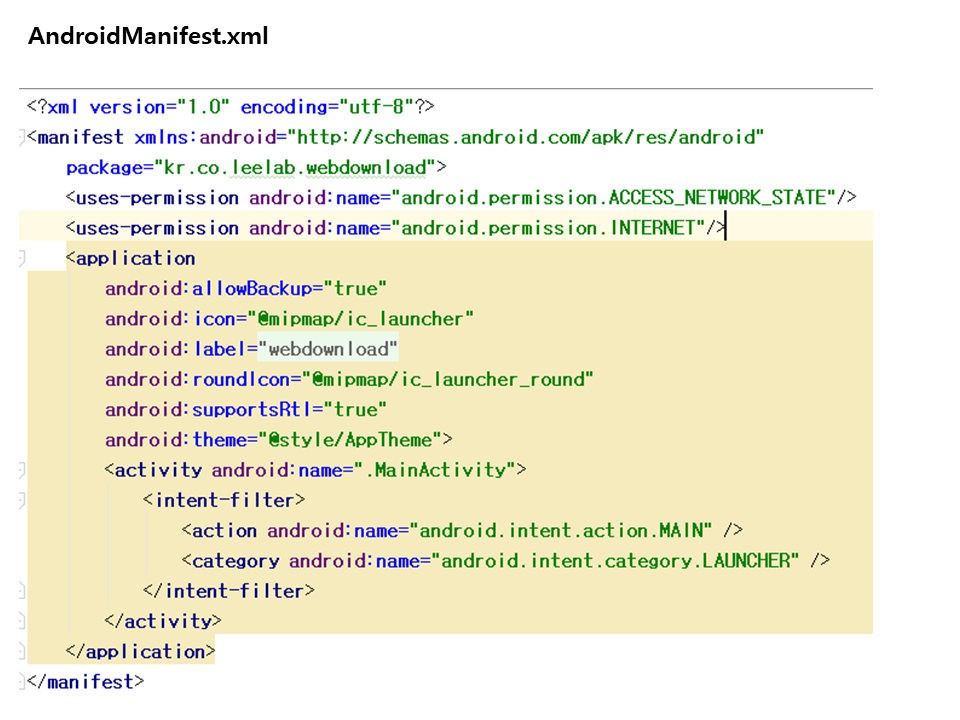This screenshot has height=720, width=960.
Task: Place cursor on the INTERNET permission value
Action: [x=548, y=228]
